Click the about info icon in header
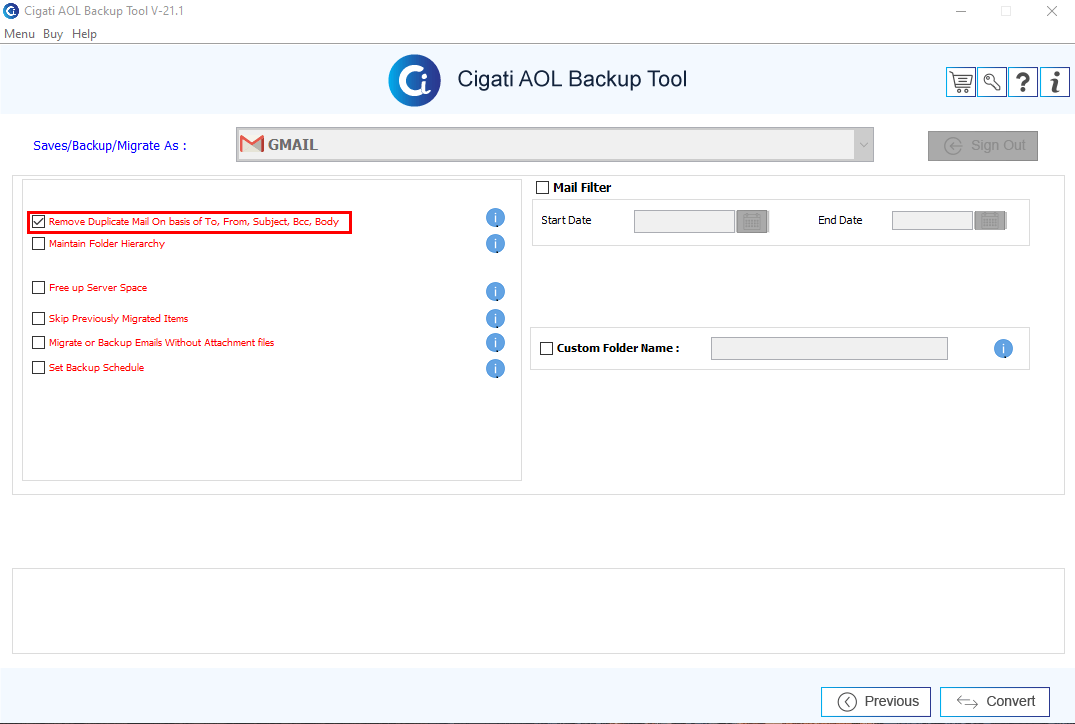This screenshot has height=724, width=1075. pyautogui.click(x=1054, y=82)
